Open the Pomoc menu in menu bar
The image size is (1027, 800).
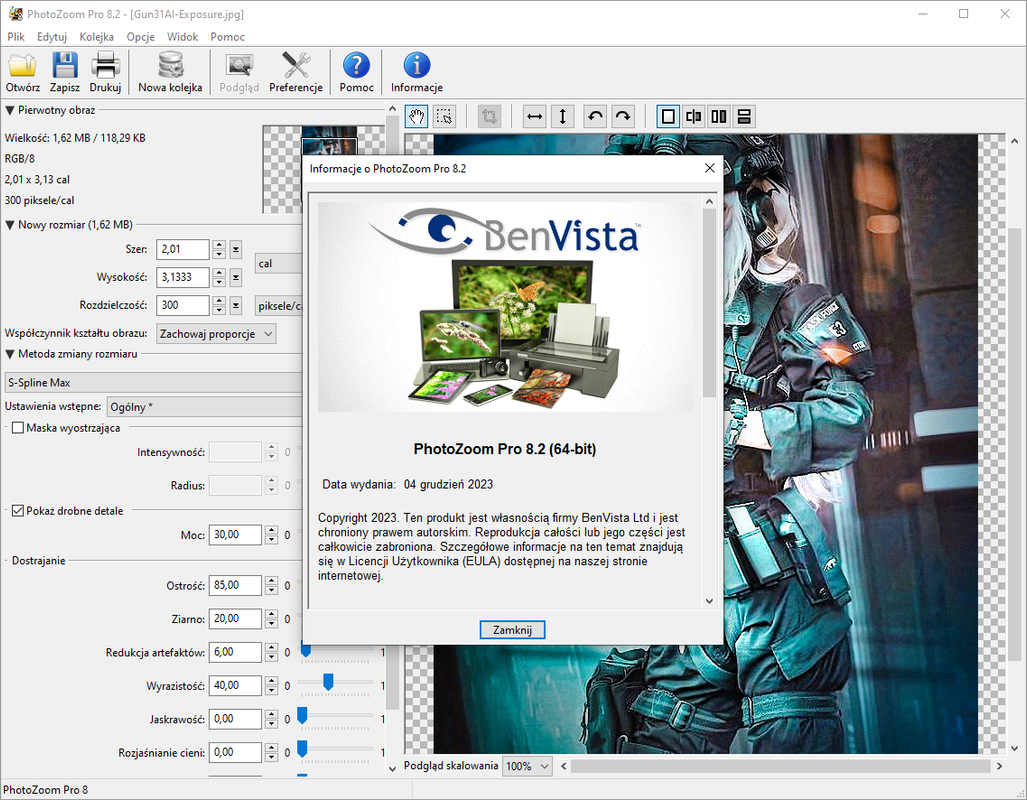227,37
